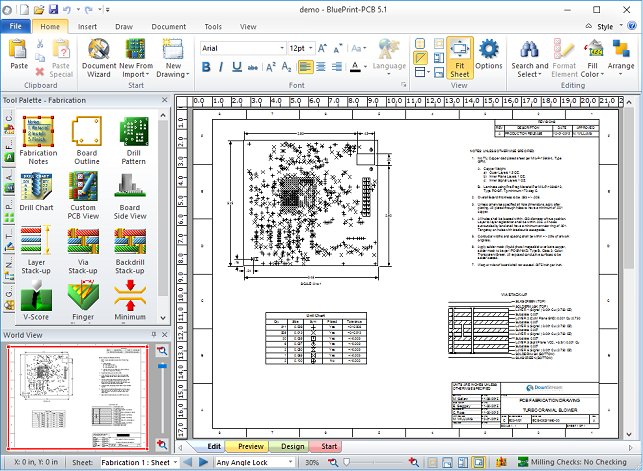Open the Style menu button
The image size is (643, 471).
coord(604,26)
